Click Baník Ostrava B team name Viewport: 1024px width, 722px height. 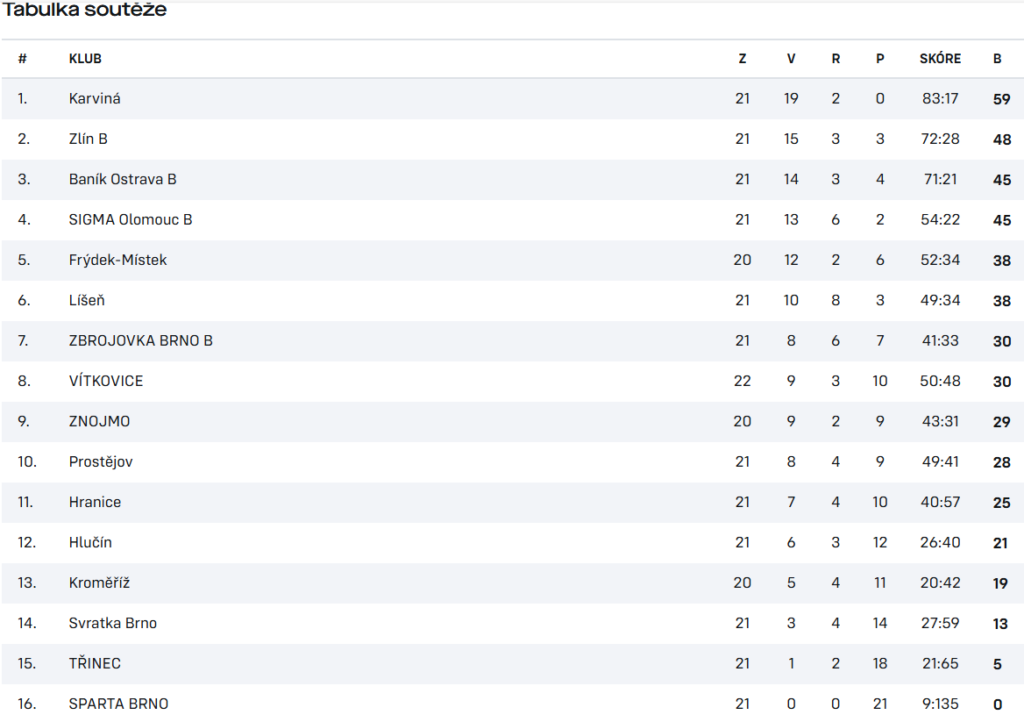click(123, 180)
